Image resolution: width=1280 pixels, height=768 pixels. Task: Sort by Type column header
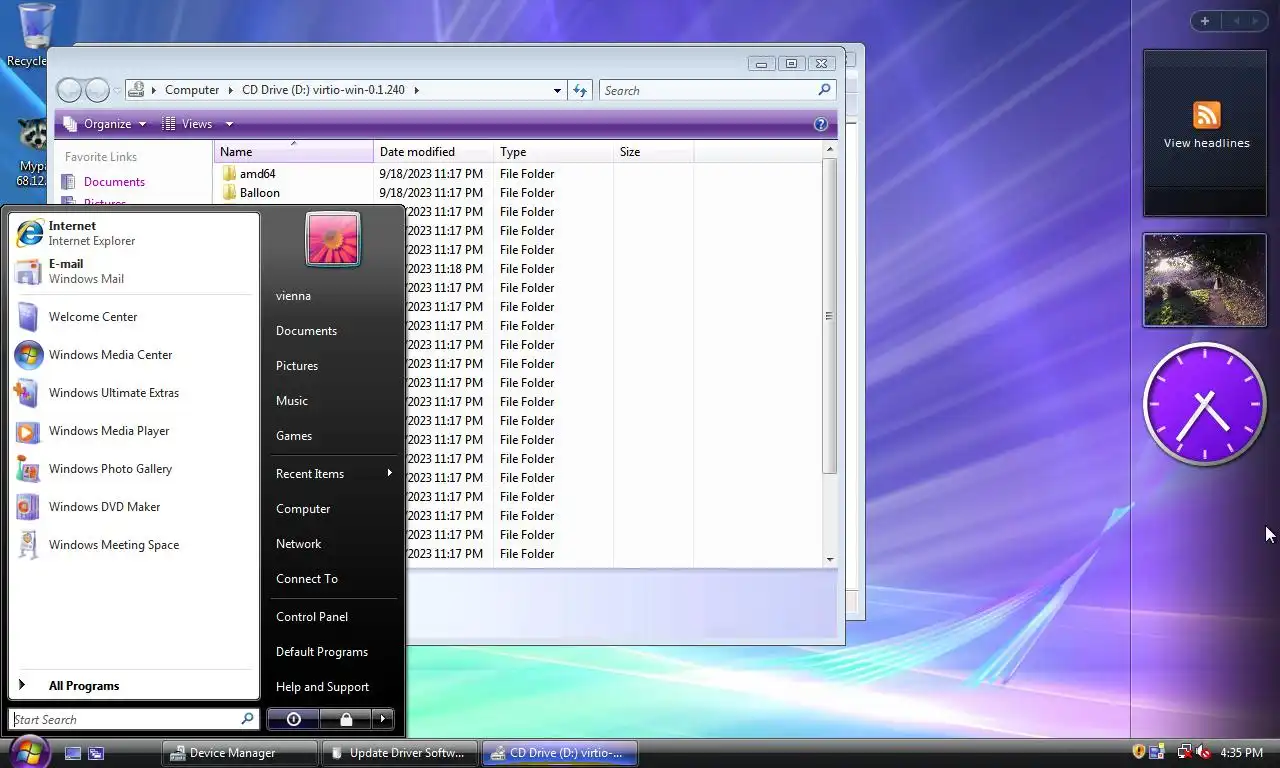(554, 152)
